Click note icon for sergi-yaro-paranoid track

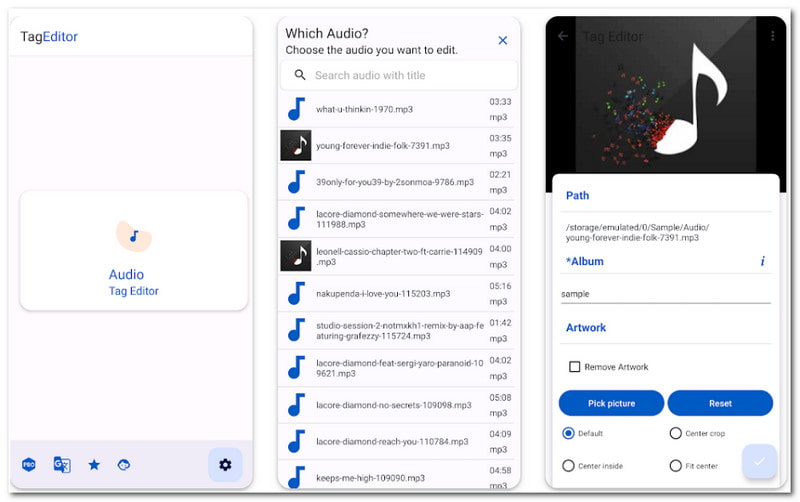[296, 367]
